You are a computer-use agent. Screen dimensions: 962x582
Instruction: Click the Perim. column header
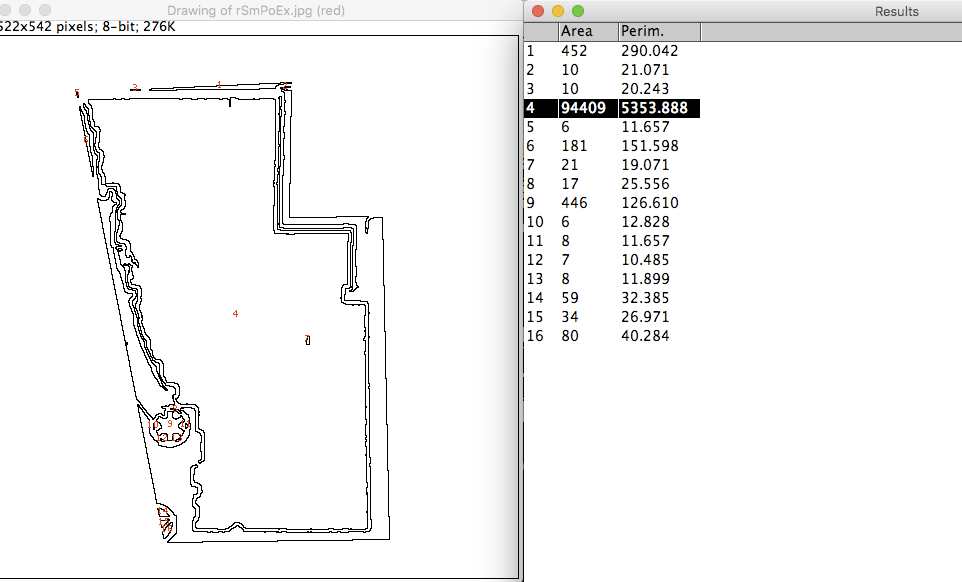click(659, 31)
